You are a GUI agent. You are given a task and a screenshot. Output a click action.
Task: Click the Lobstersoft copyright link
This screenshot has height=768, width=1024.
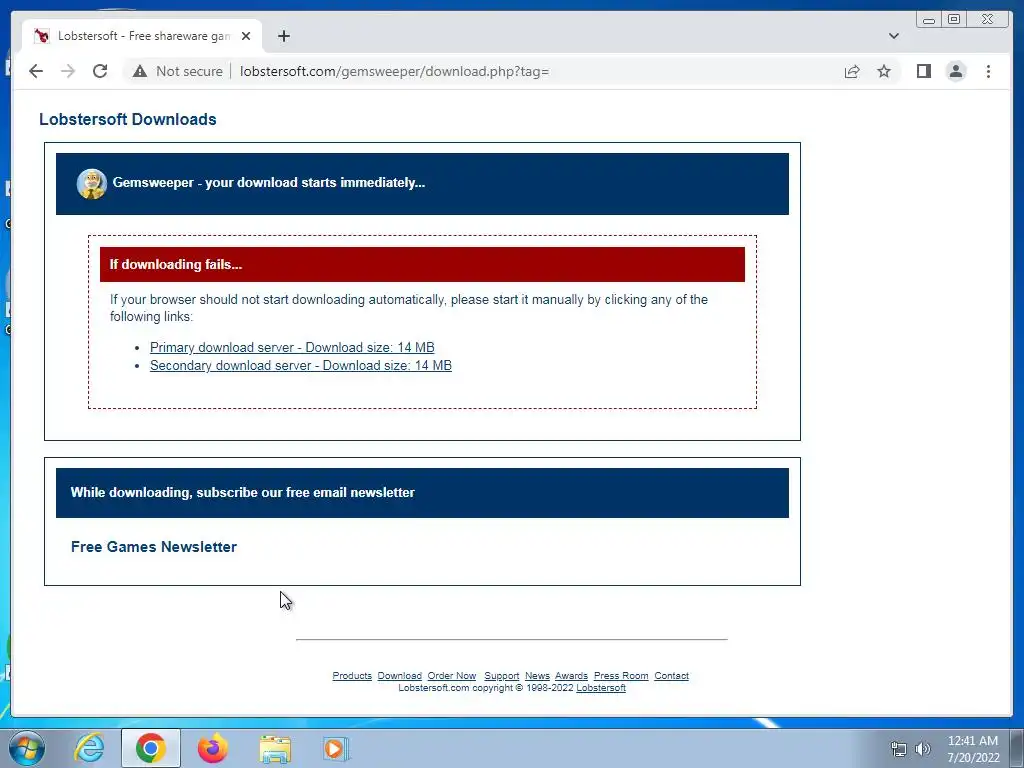[601, 688]
